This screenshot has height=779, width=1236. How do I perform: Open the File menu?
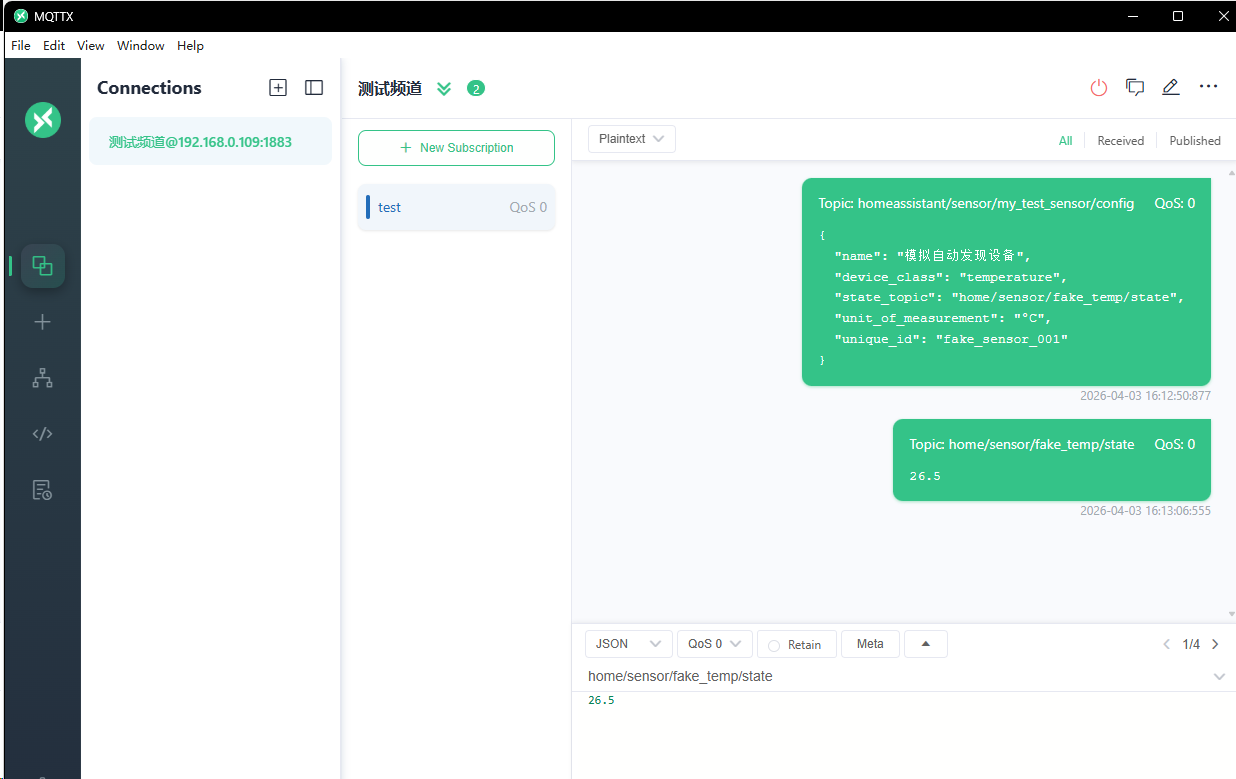tap(21, 45)
